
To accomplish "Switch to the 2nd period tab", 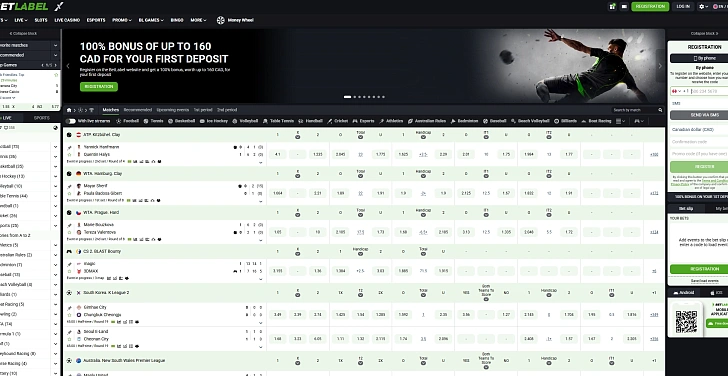I will coord(227,110).
